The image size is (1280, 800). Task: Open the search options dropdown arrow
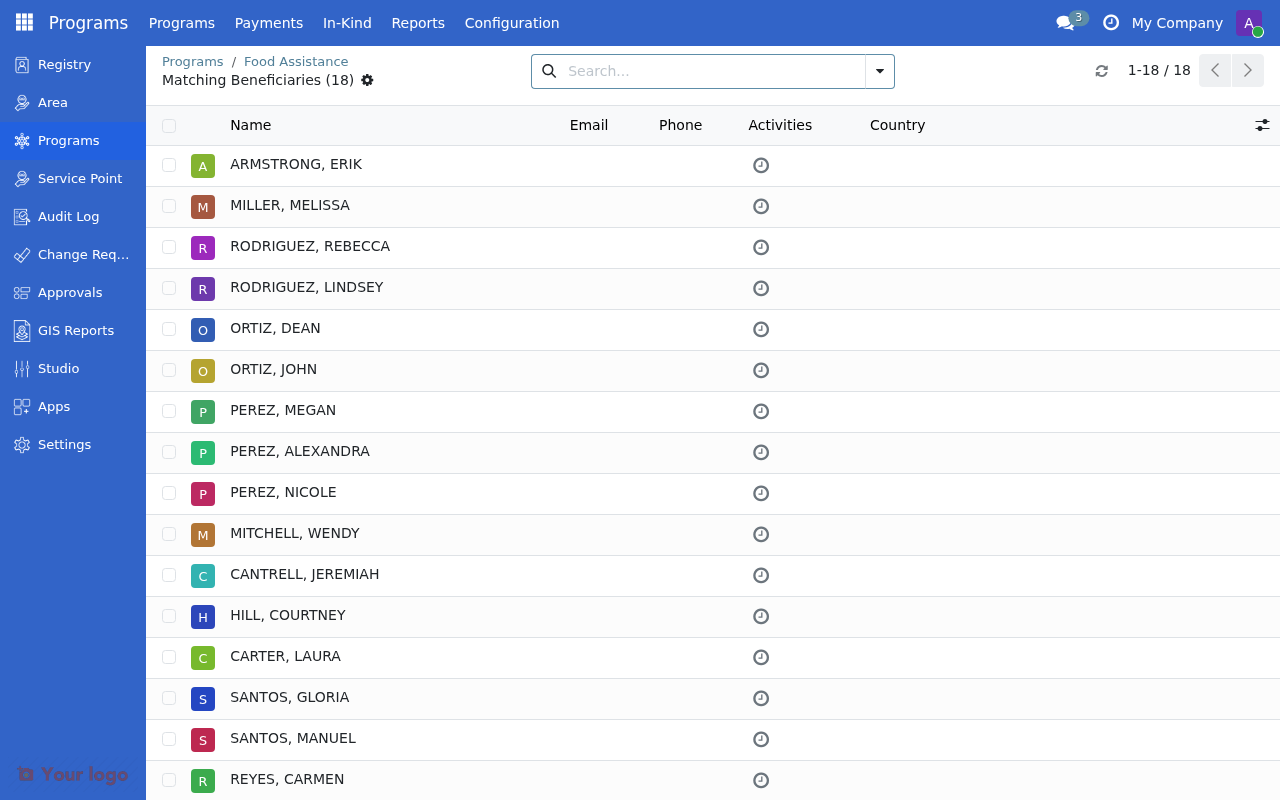[879, 71]
